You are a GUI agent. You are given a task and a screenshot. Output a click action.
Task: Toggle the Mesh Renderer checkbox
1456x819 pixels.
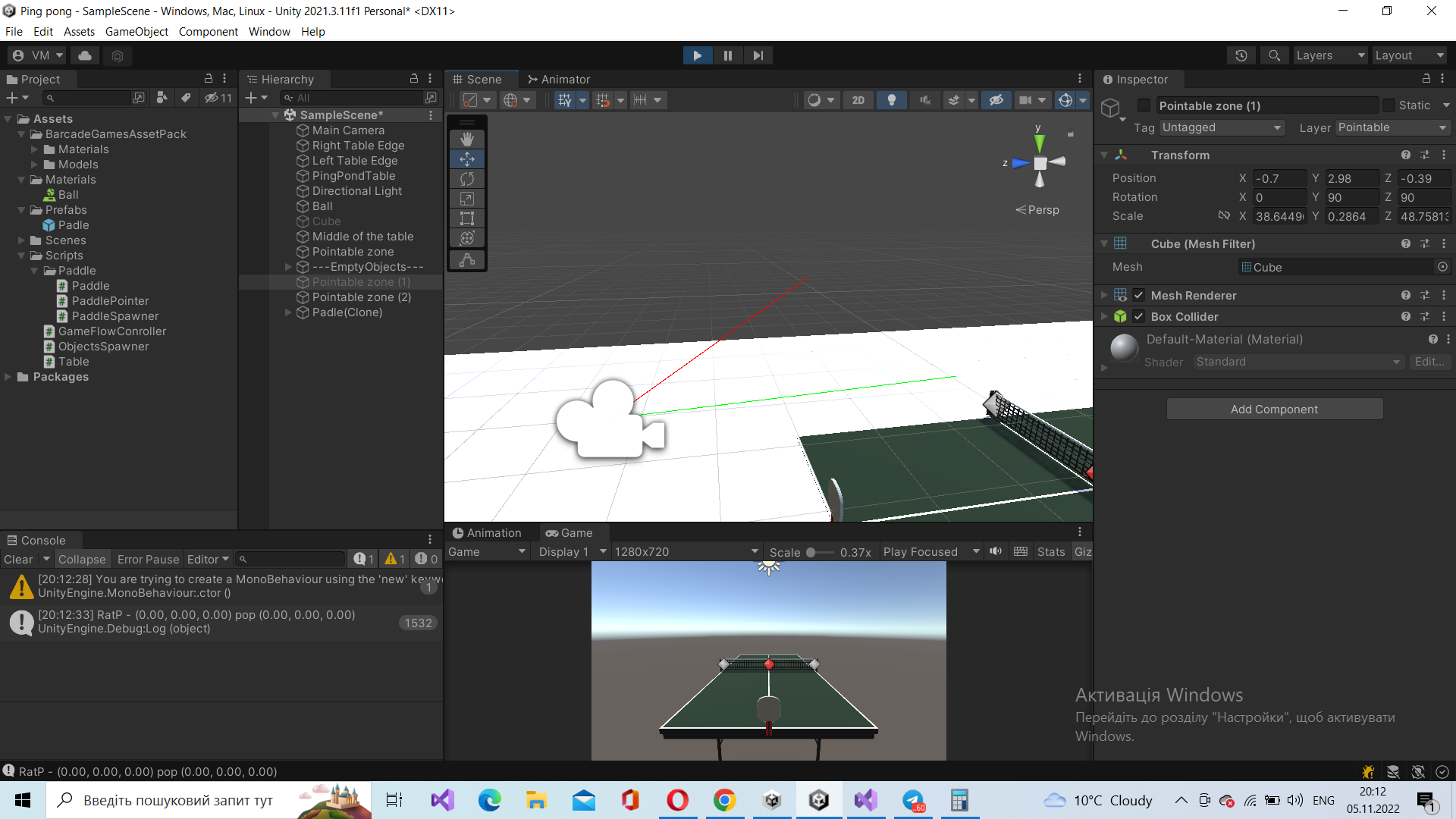click(1138, 295)
